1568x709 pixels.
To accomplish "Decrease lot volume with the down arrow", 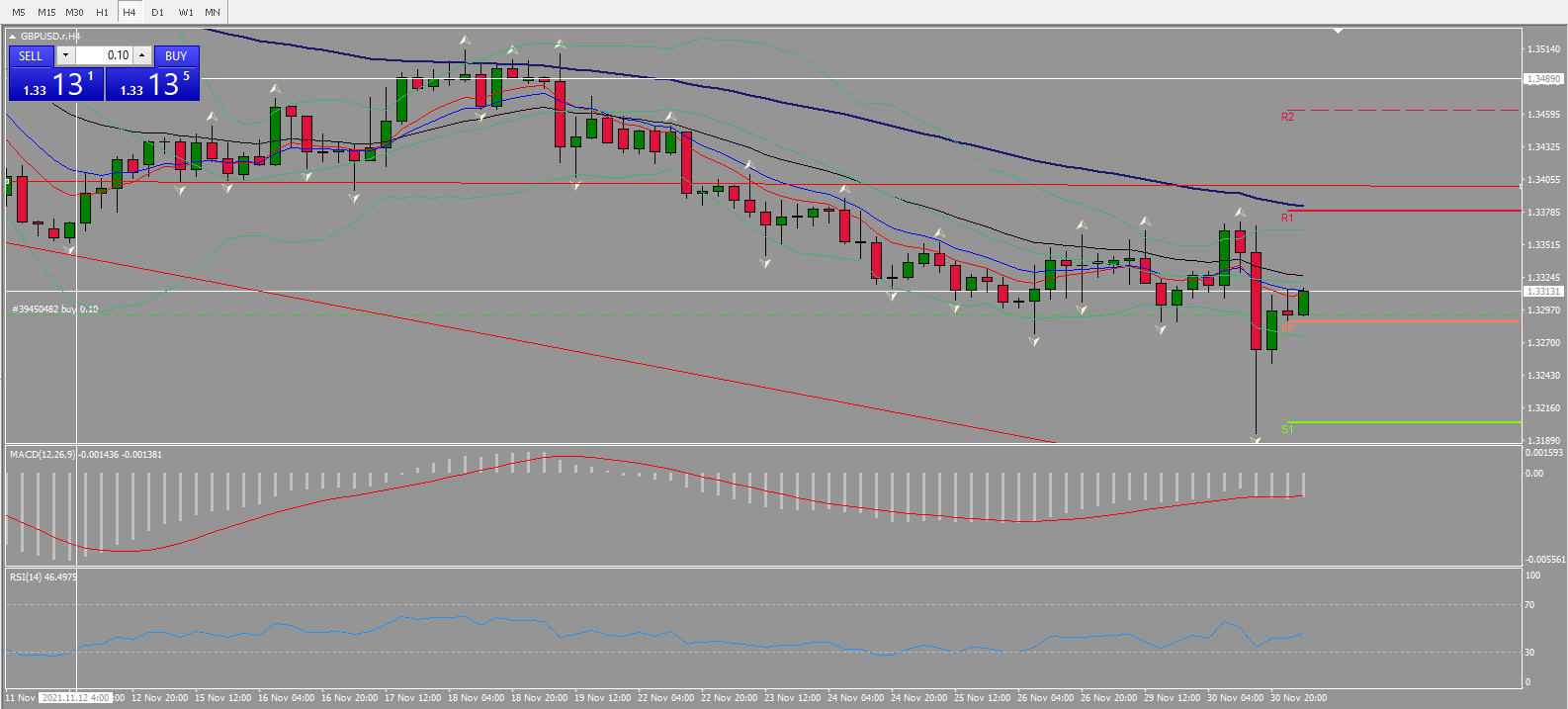I will coord(65,55).
